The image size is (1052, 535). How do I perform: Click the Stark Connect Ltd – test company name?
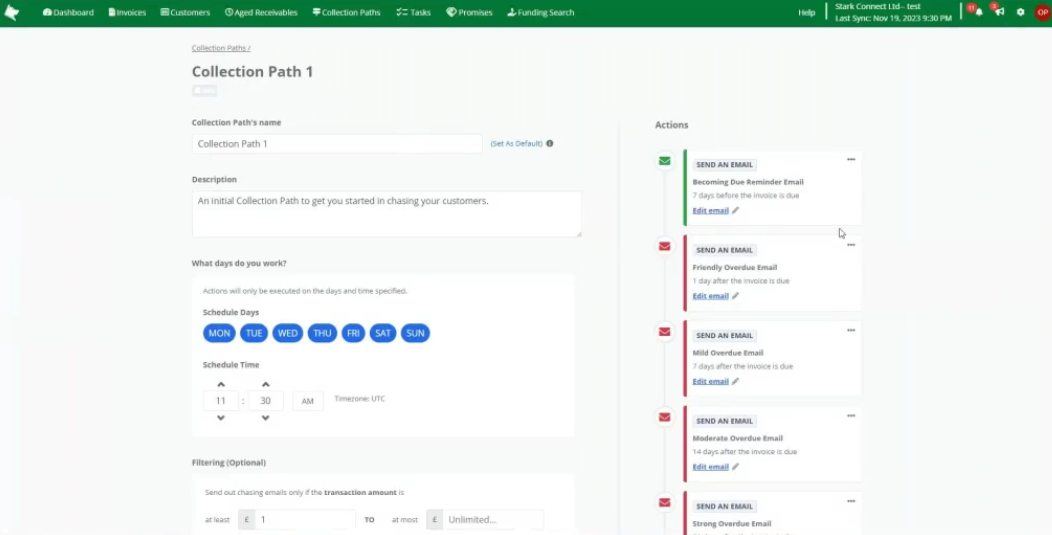(x=878, y=6)
